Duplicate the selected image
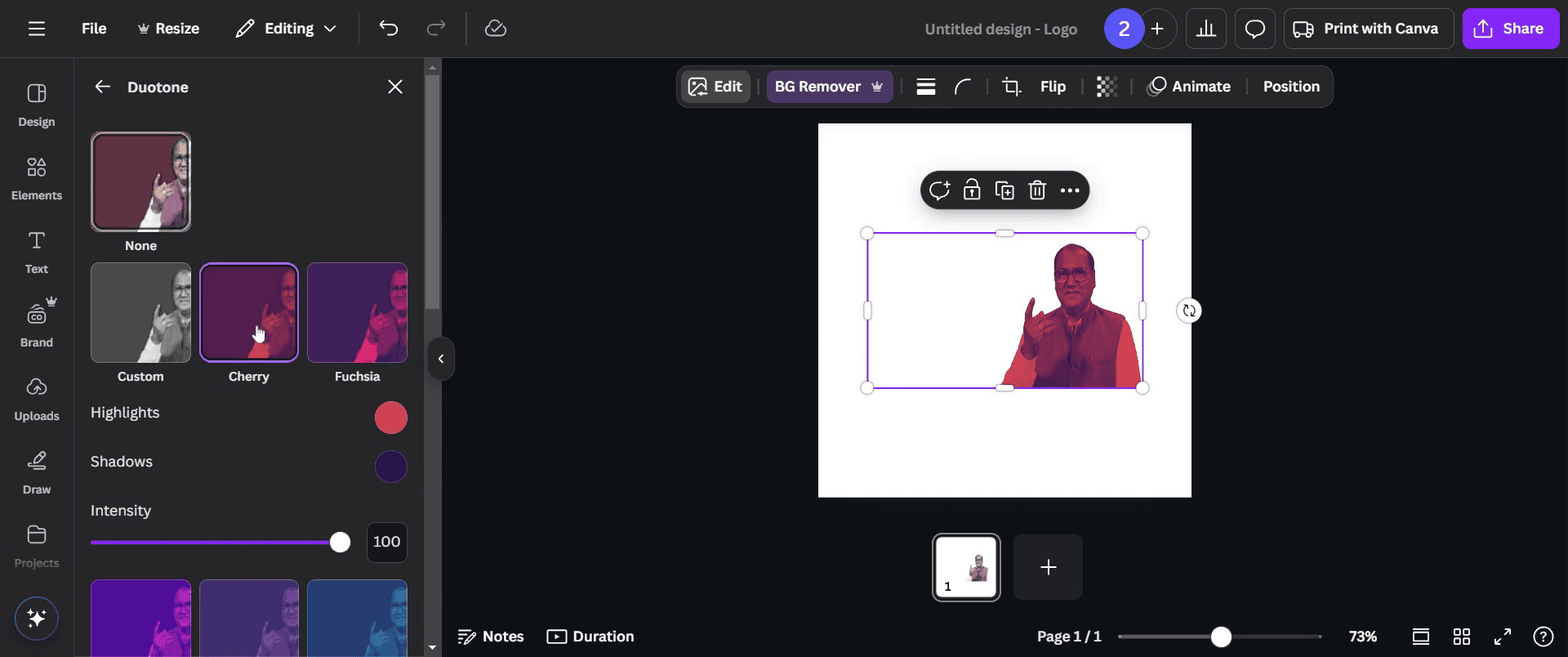1568x657 pixels. pyautogui.click(x=1004, y=190)
